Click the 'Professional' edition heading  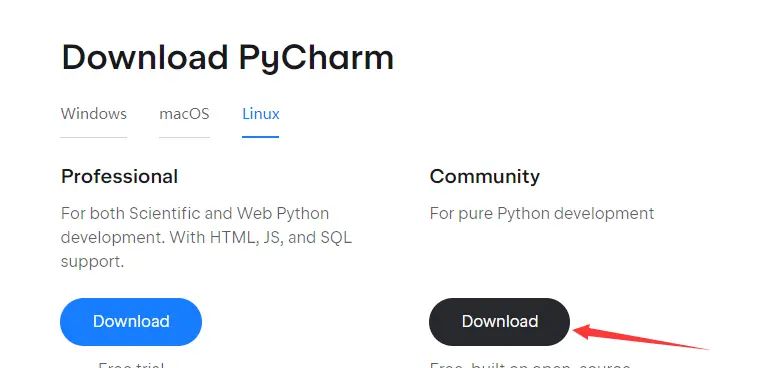(x=119, y=176)
